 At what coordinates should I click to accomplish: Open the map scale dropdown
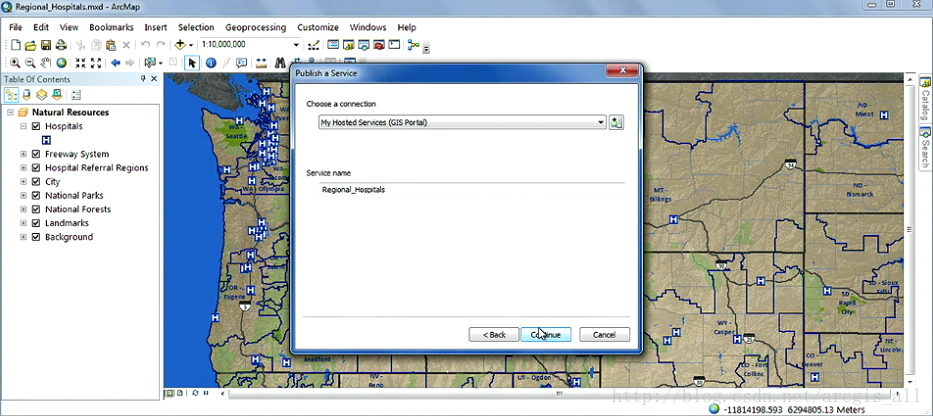296,45
